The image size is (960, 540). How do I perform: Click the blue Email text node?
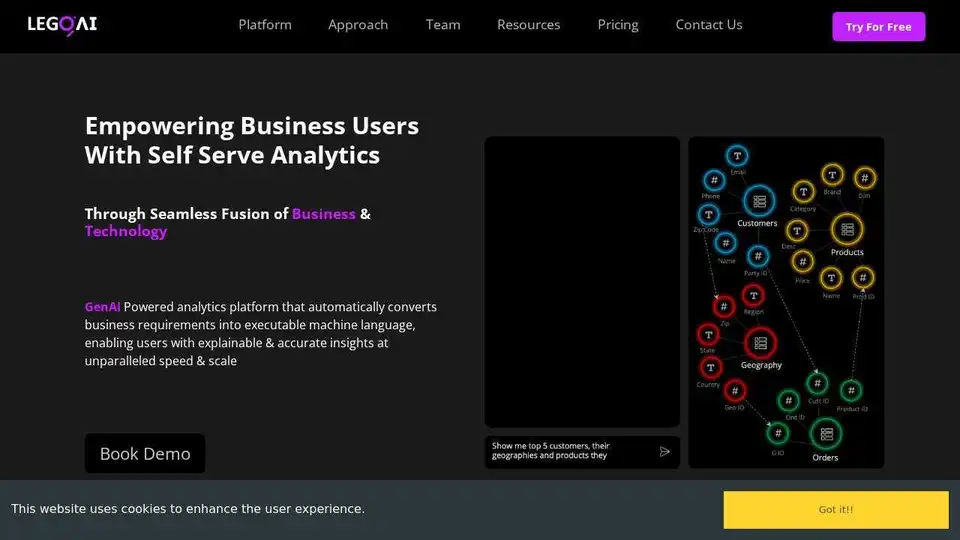[737, 156]
